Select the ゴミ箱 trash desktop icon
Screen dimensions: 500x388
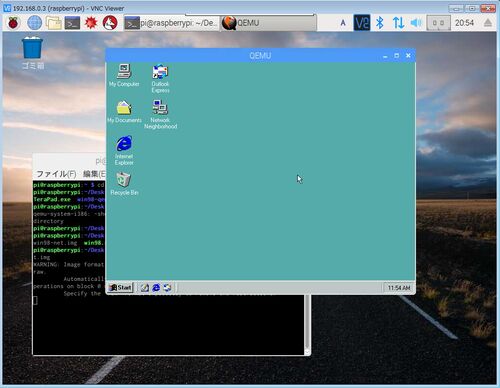(32, 53)
